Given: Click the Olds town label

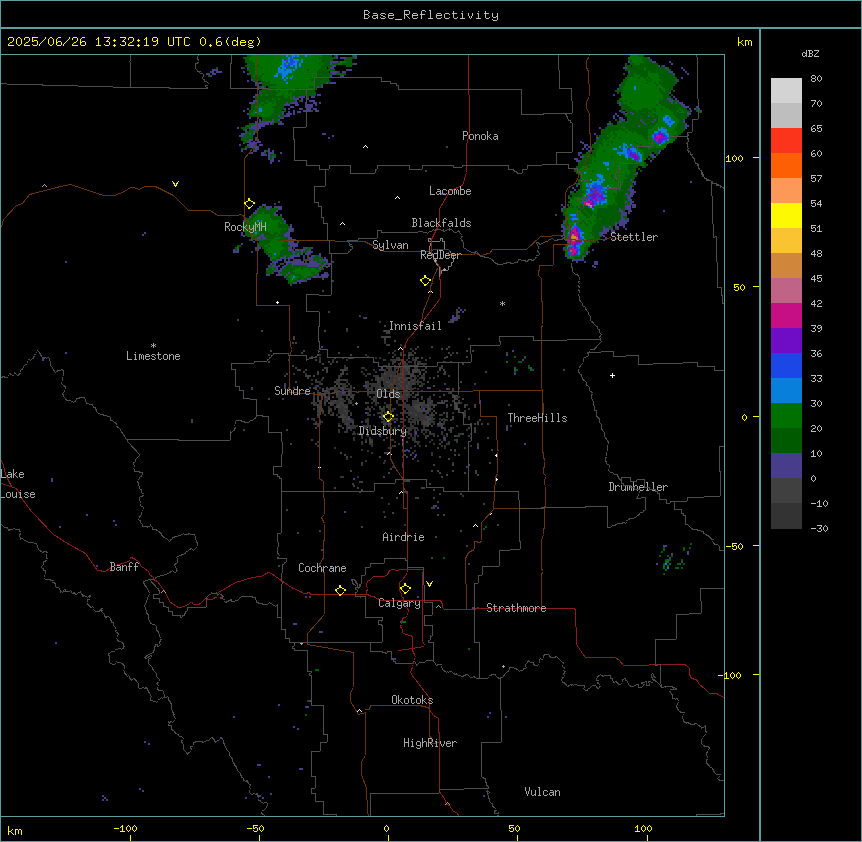Looking at the screenshot, I should pos(388,394).
